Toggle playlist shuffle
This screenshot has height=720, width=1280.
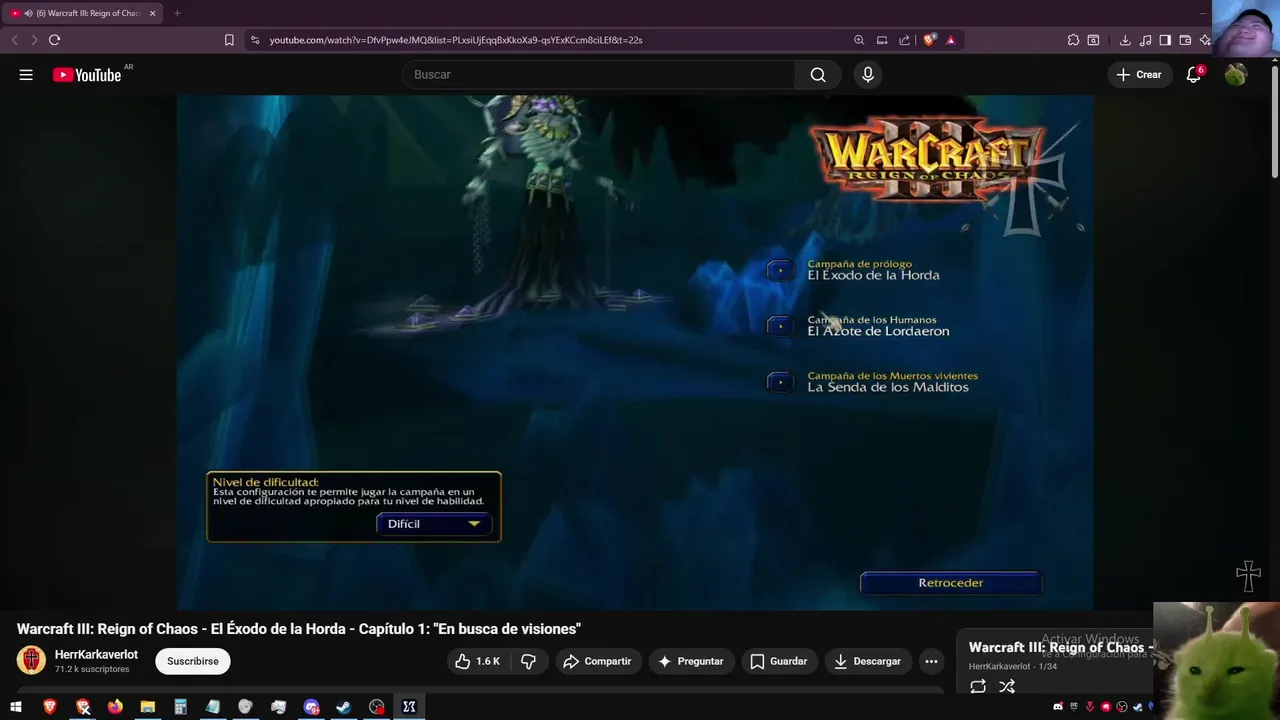coord(1007,686)
